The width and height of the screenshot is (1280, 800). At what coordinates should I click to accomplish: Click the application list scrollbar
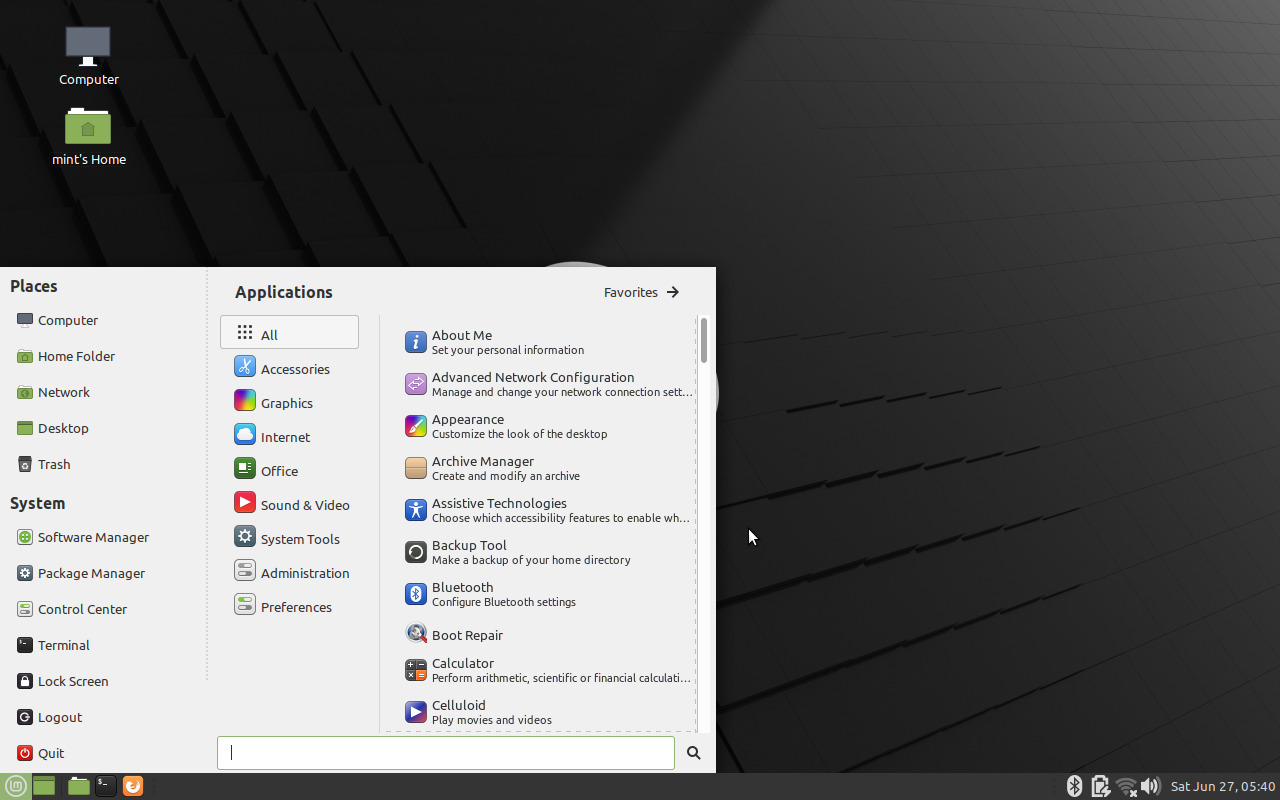click(x=704, y=341)
